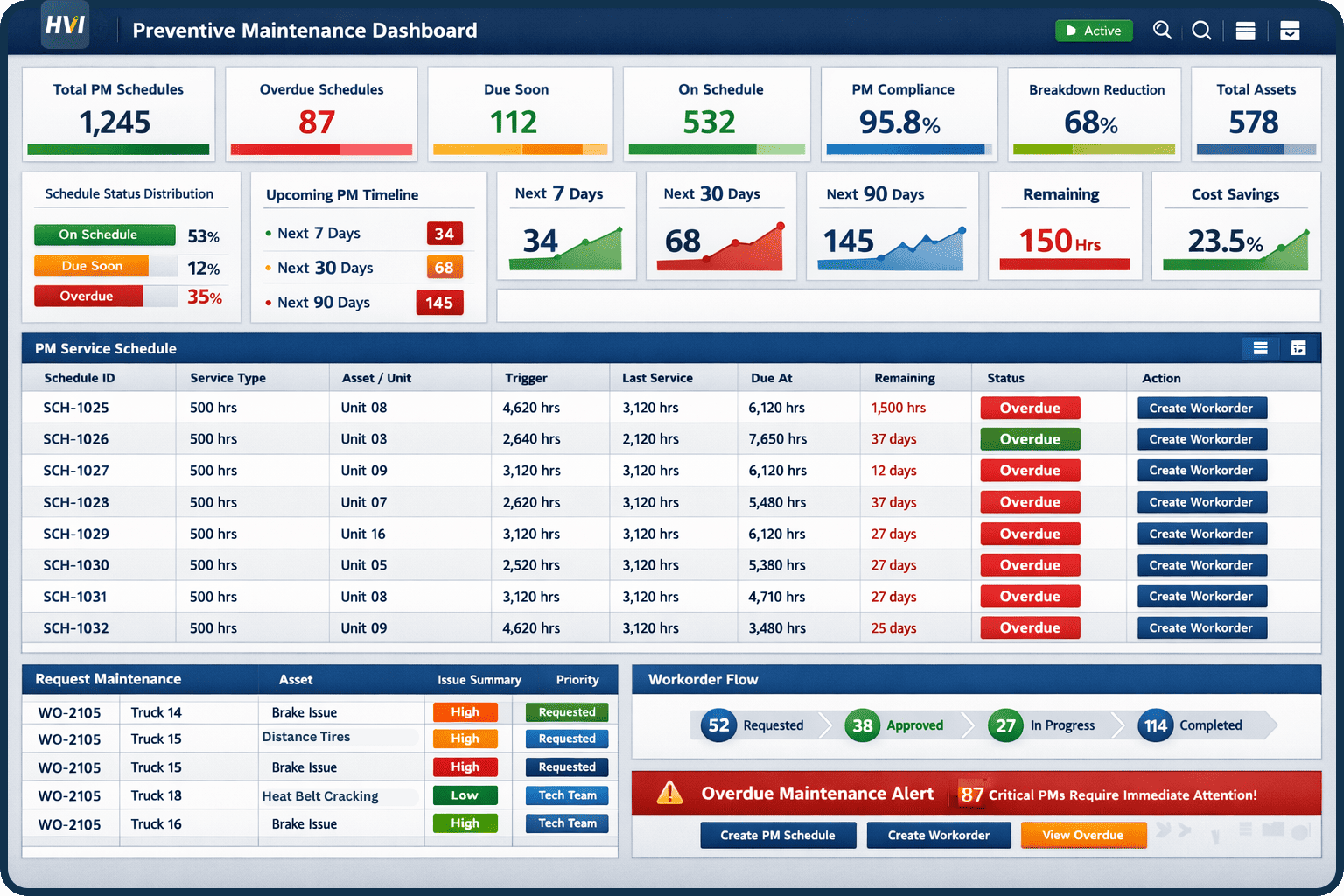Open the list menu icon in the top bar
This screenshot has height=896, width=1344.
point(1244,30)
